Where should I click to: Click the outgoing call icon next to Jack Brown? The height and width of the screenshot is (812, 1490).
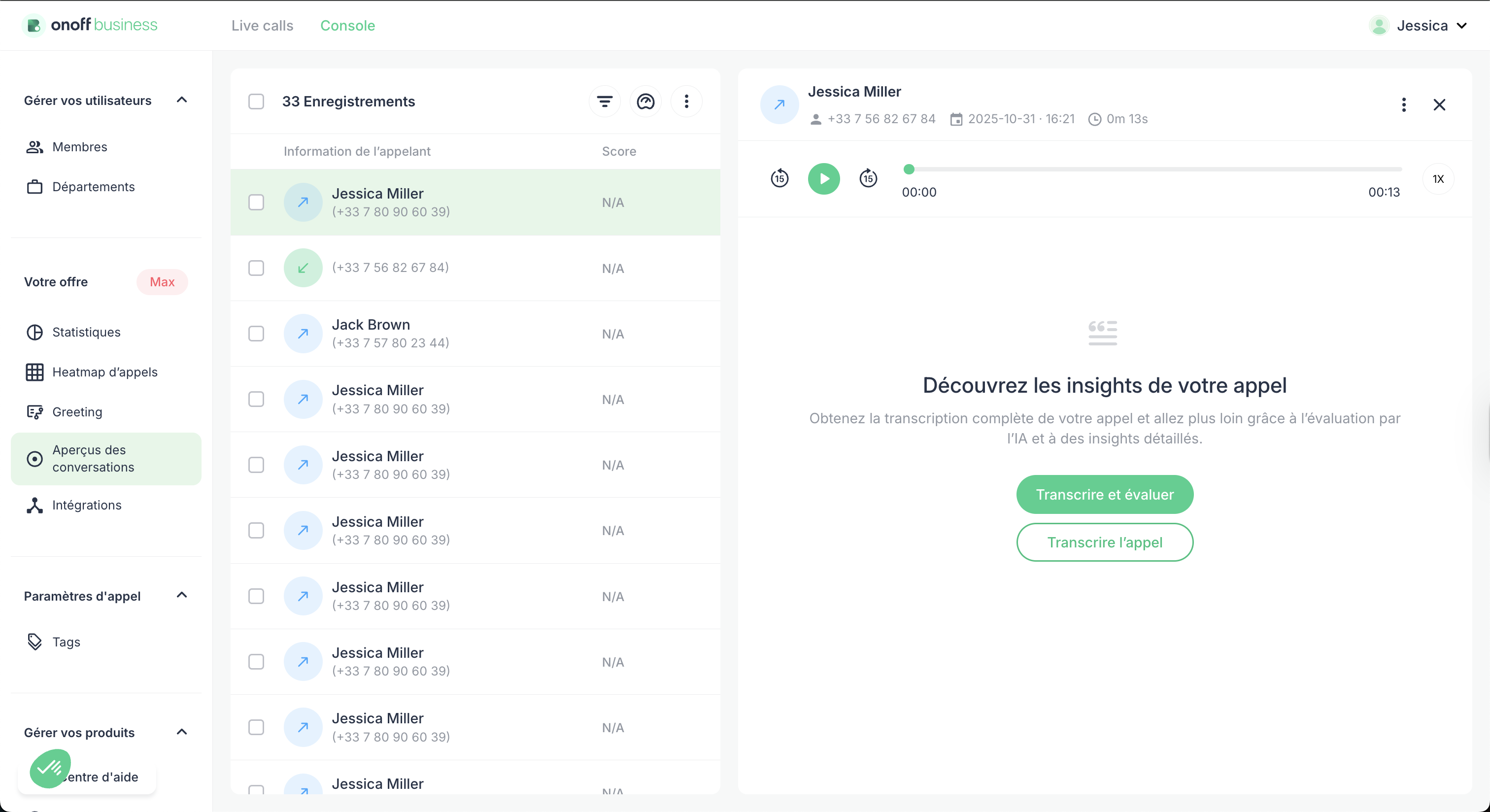[303, 333]
